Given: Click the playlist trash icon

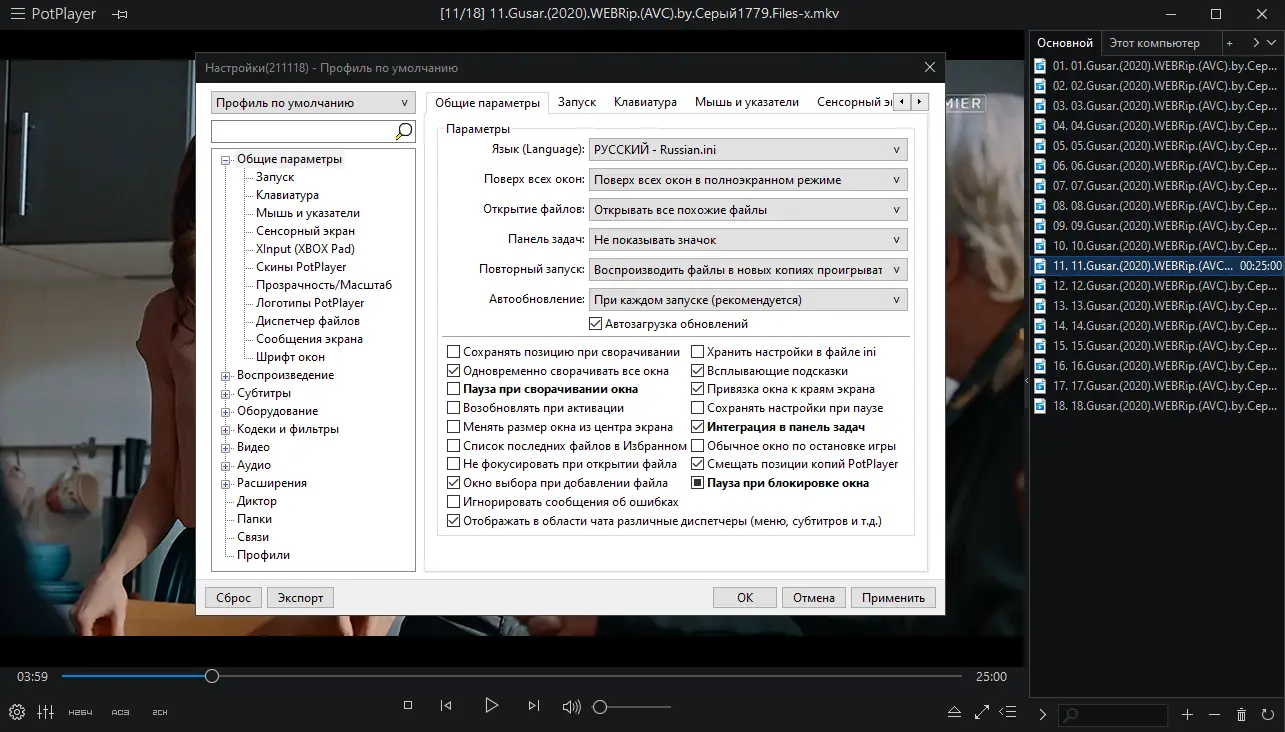Looking at the screenshot, I should (1241, 715).
